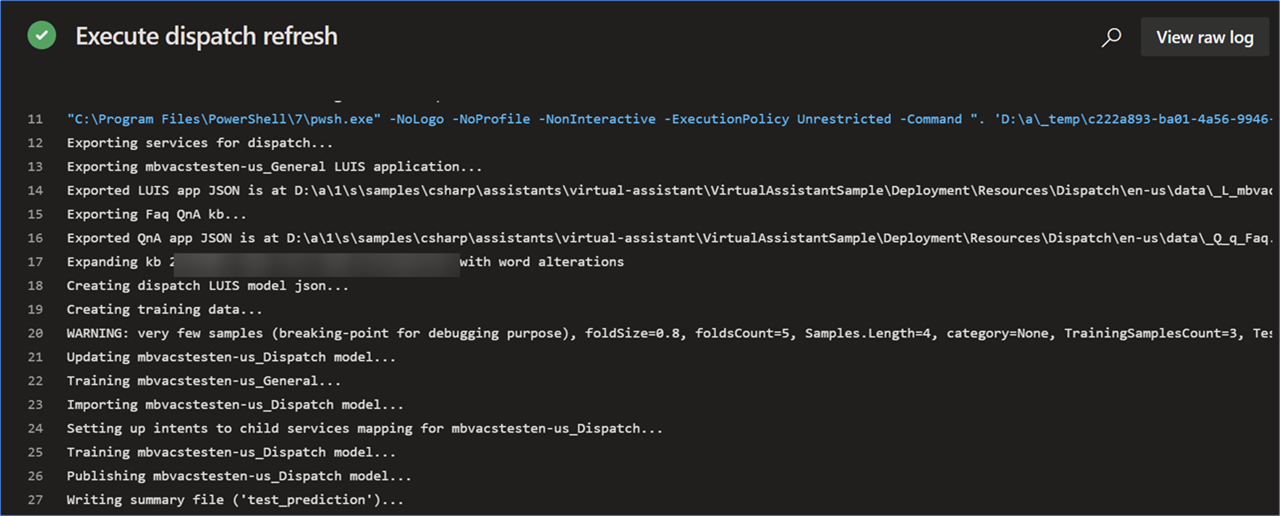Click the Creating training data line

165,309
